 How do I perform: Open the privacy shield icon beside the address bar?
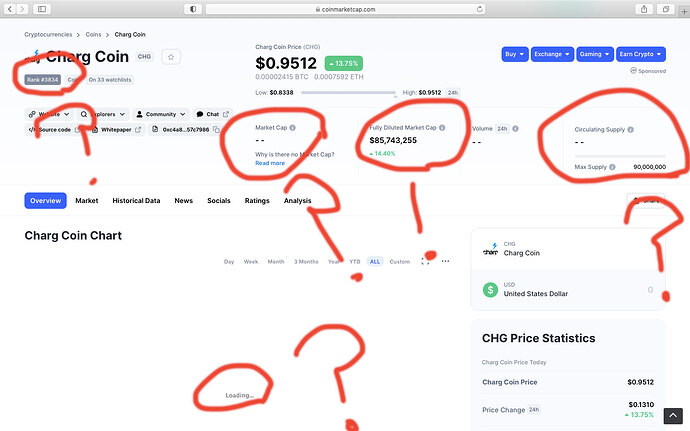click(193, 9)
